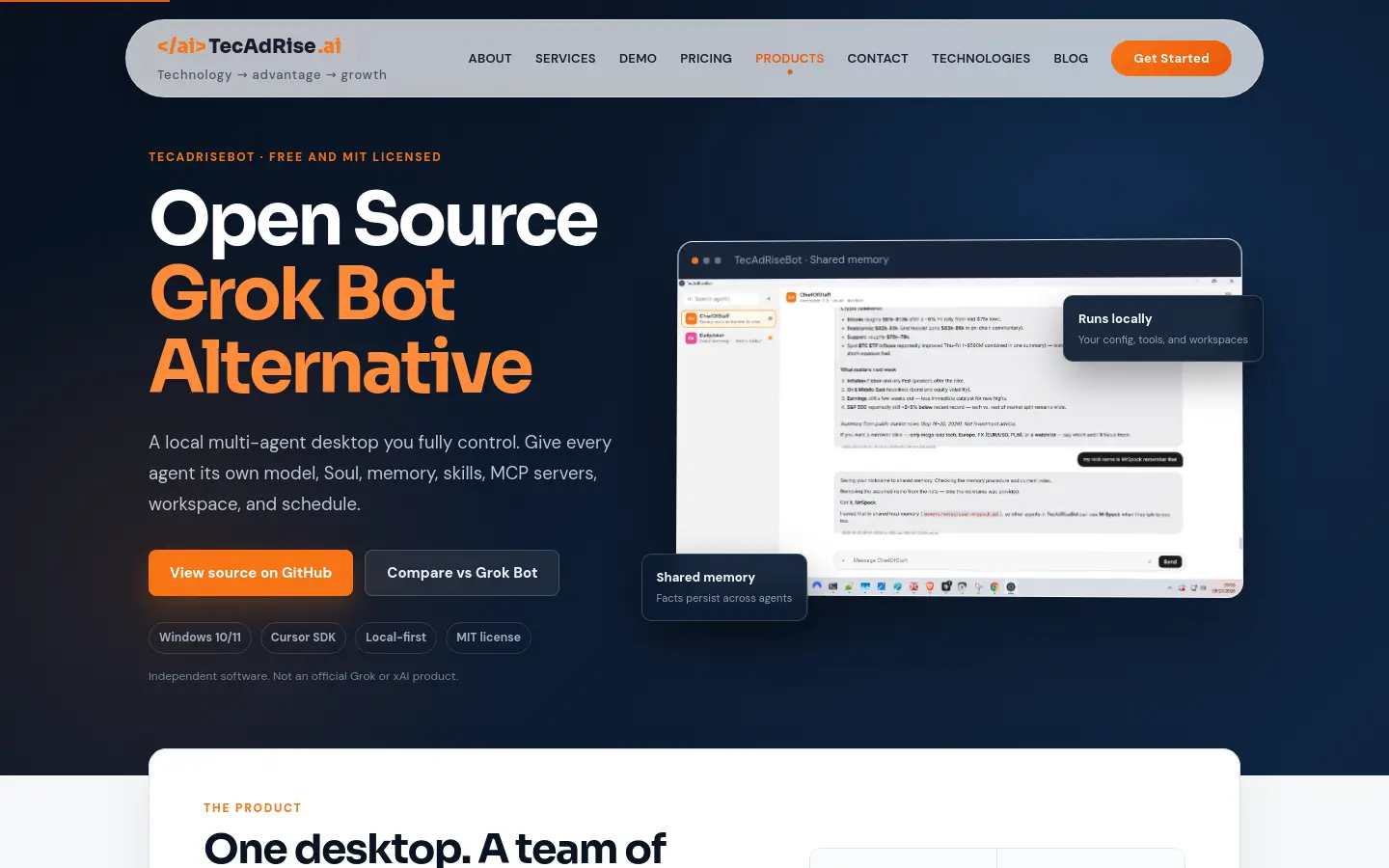1389x868 pixels.
Task: Click Compare vs Grok Bot
Action: (x=462, y=573)
